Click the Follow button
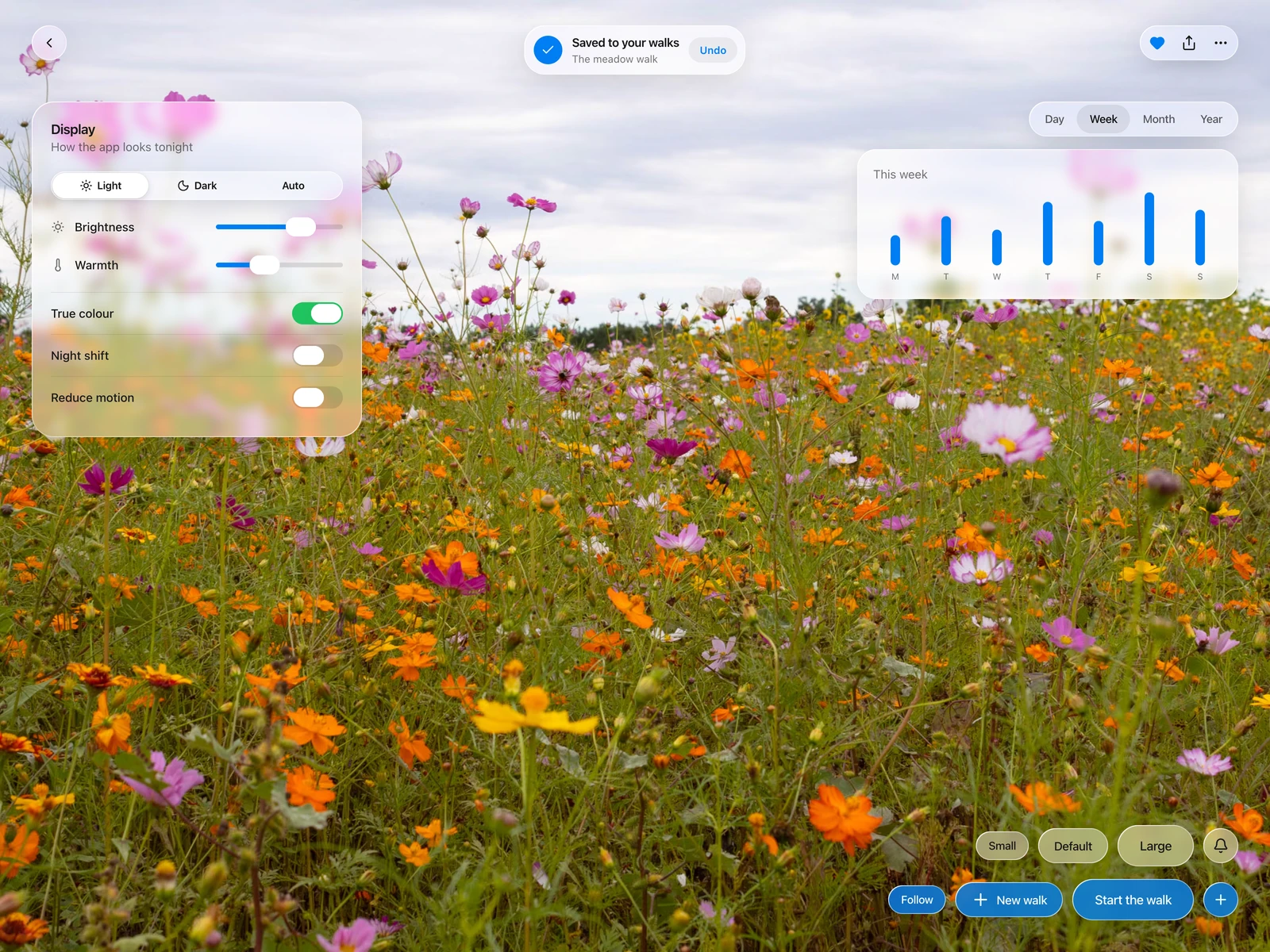Viewport: 1270px width, 952px height. tap(917, 900)
